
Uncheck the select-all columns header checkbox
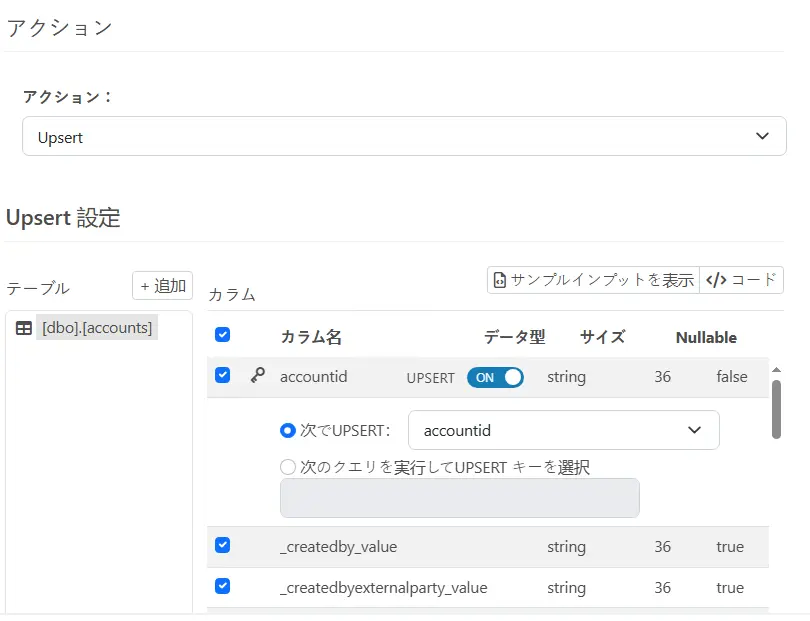pyautogui.click(x=223, y=335)
